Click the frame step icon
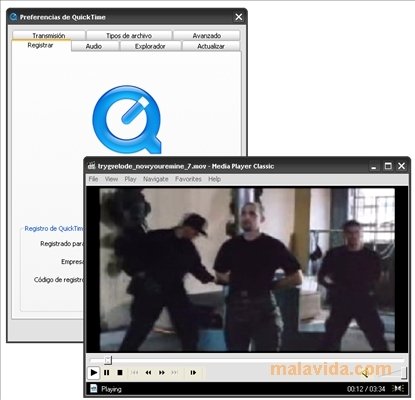 click(193, 372)
